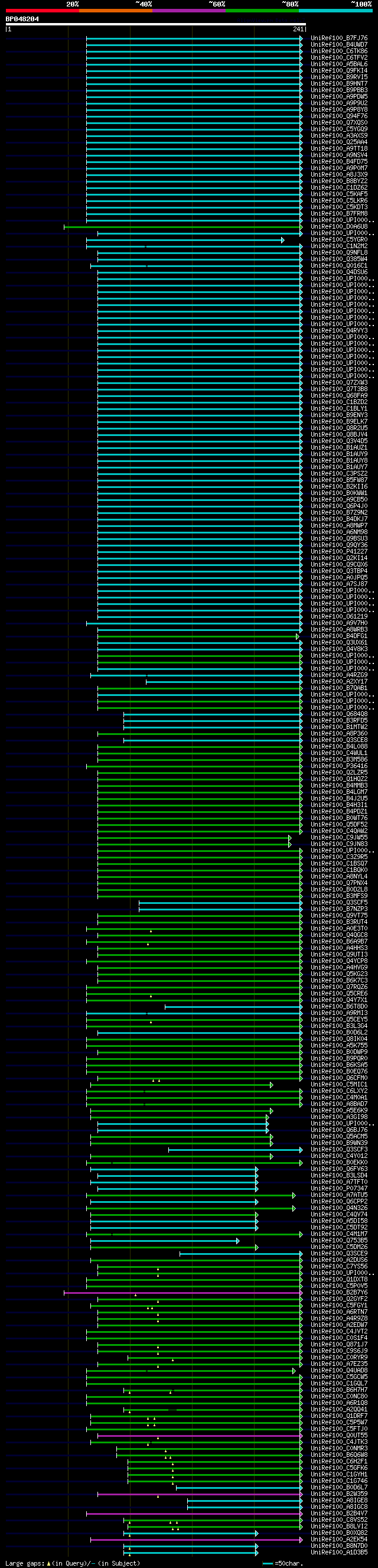Click the cyan ~100% identity legend bar
The width and height of the screenshot is (378, 1568).
click(335, 11)
